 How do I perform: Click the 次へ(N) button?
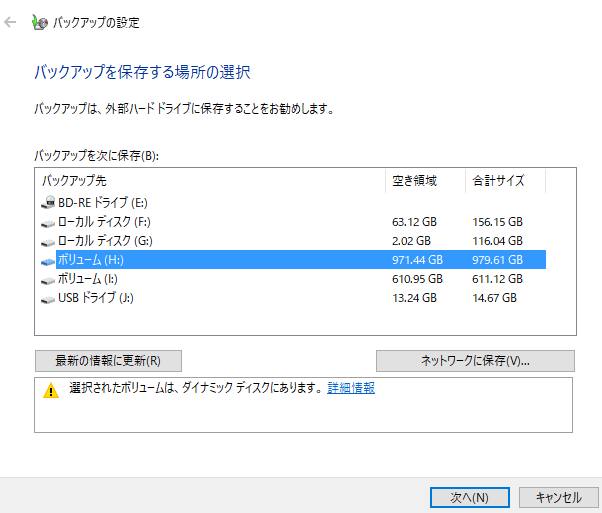[x=468, y=497]
